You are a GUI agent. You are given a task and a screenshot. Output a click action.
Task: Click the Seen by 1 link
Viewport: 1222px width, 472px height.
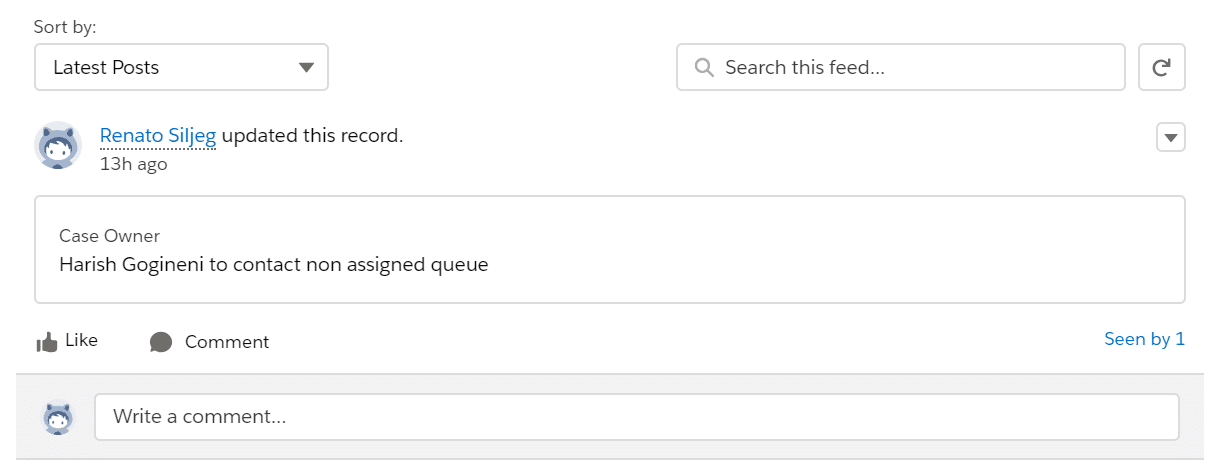[x=1144, y=339]
